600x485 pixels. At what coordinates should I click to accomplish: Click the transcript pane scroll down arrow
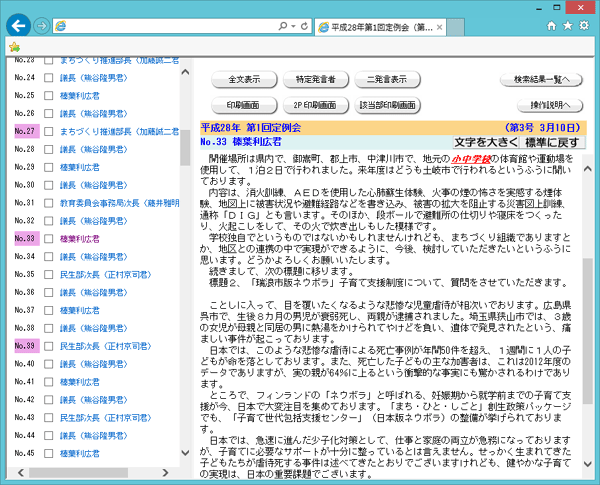(588, 464)
